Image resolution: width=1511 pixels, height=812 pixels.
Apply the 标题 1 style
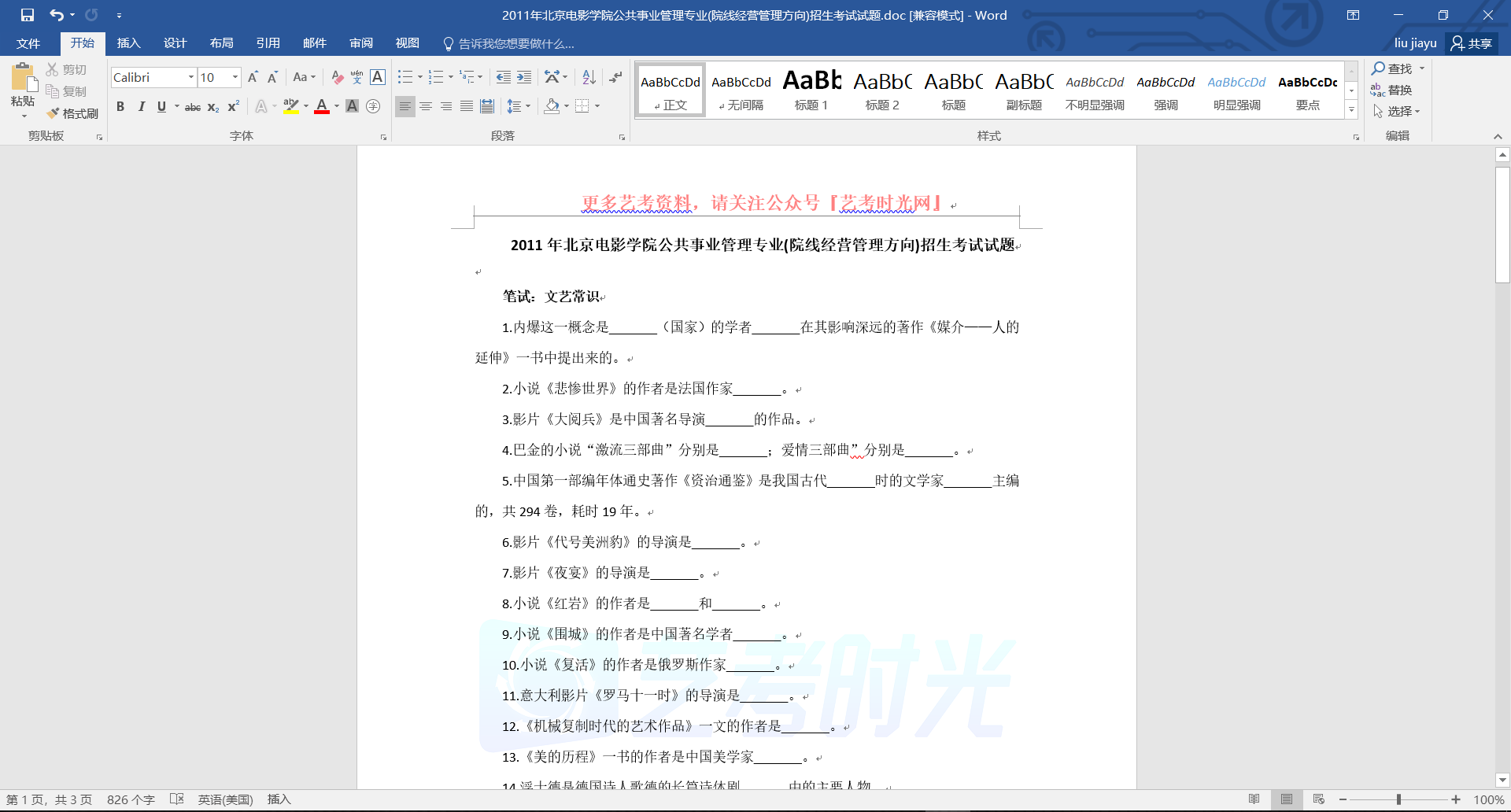[811, 90]
